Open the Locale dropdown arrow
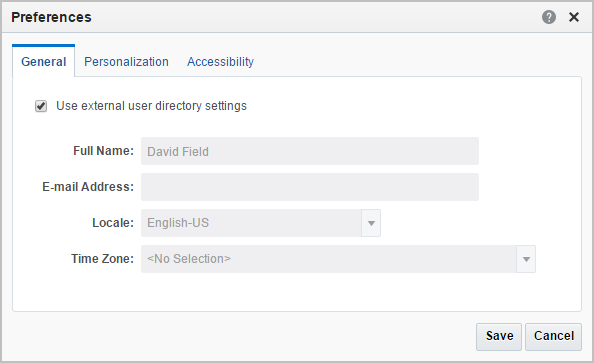This screenshot has width=594, height=363. 371,223
